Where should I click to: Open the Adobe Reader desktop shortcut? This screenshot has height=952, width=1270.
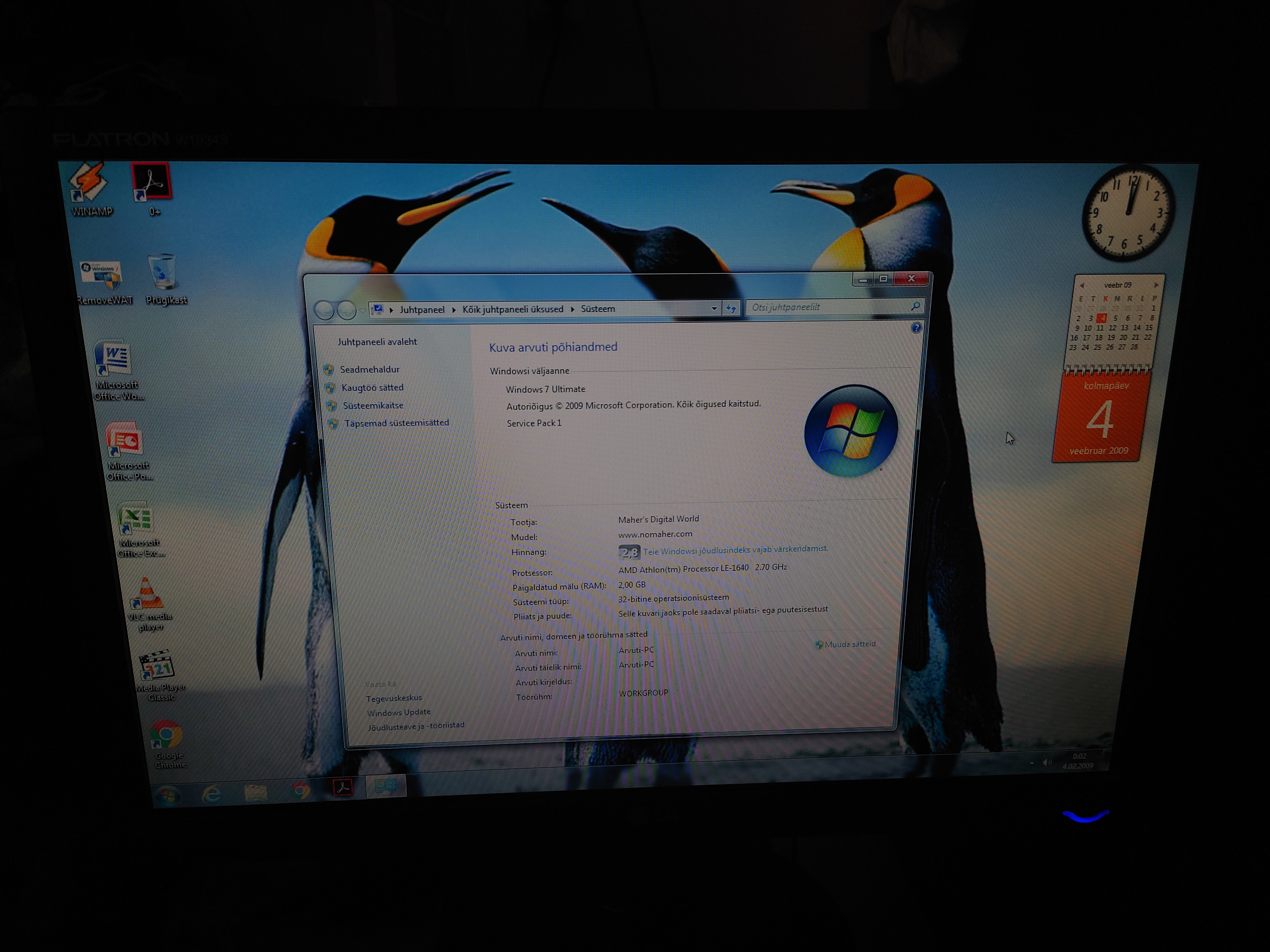pos(152,190)
